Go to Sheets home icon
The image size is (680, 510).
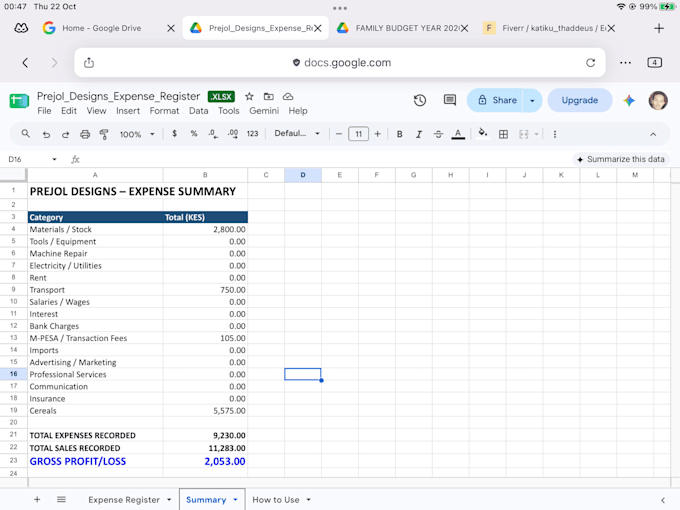(x=19, y=101)
